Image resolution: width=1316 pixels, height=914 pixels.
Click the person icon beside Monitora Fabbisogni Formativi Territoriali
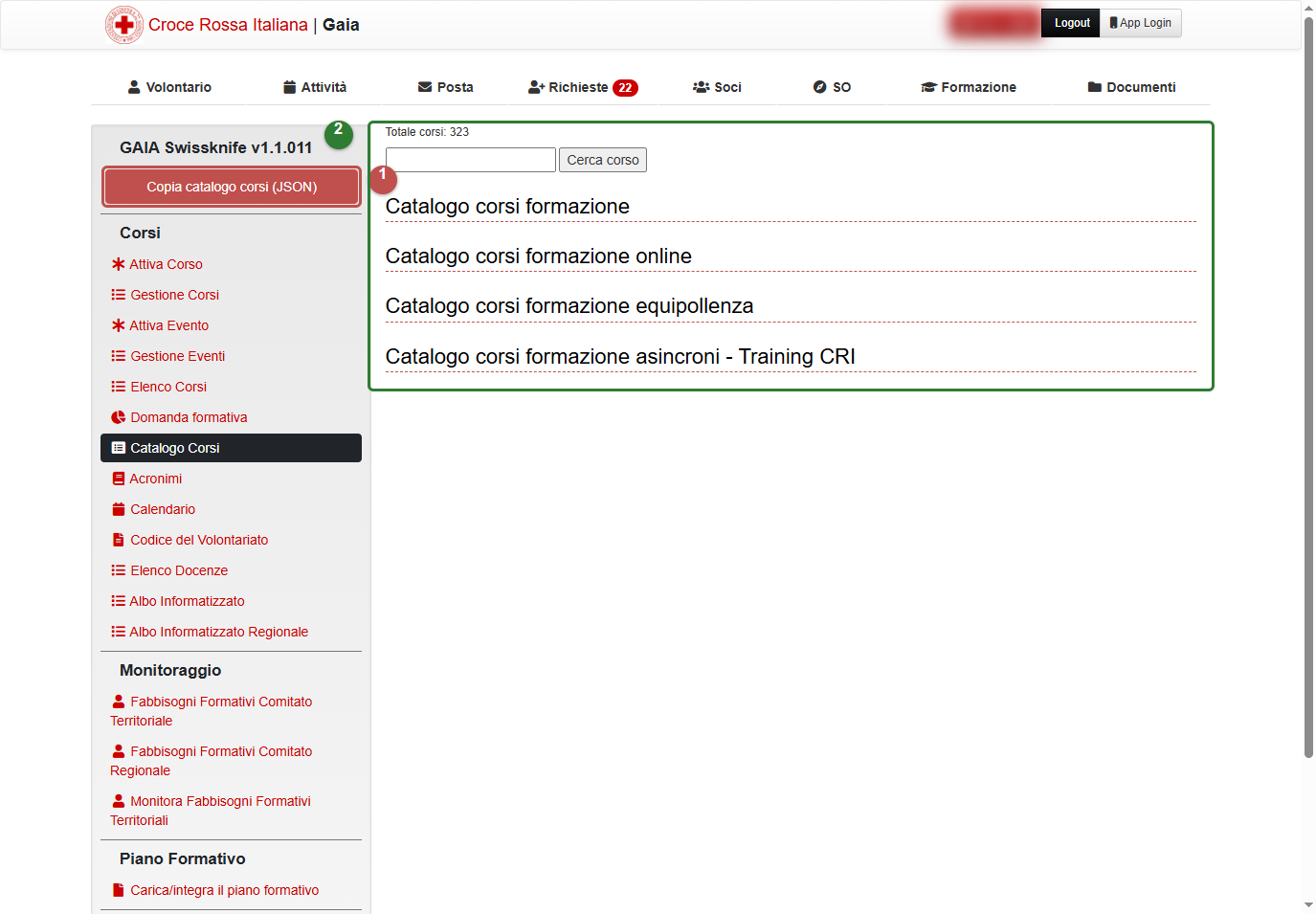[x=119, y=801]
